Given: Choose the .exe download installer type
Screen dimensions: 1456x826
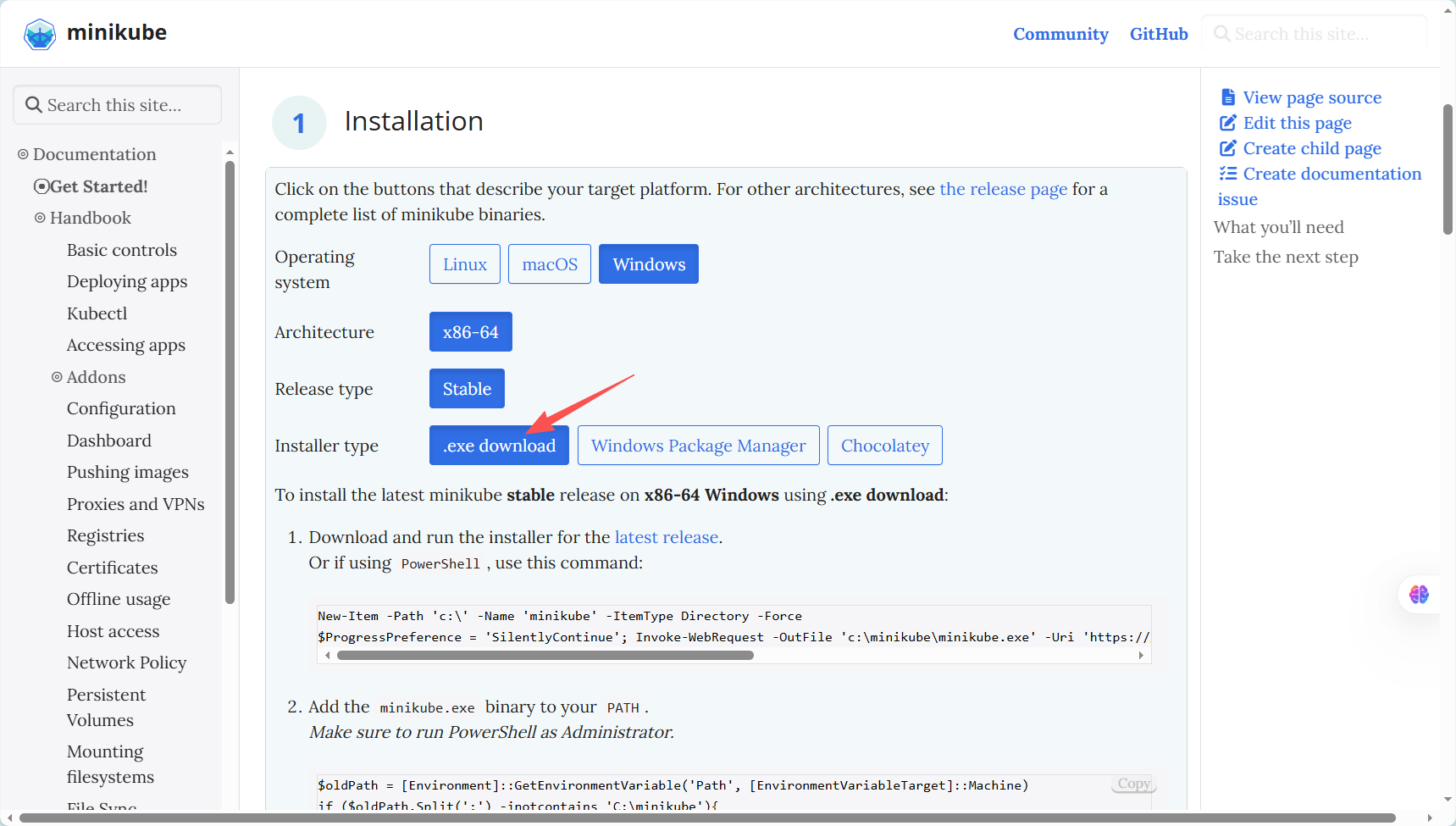Looking at the screenshot, I should click(499, 446).
